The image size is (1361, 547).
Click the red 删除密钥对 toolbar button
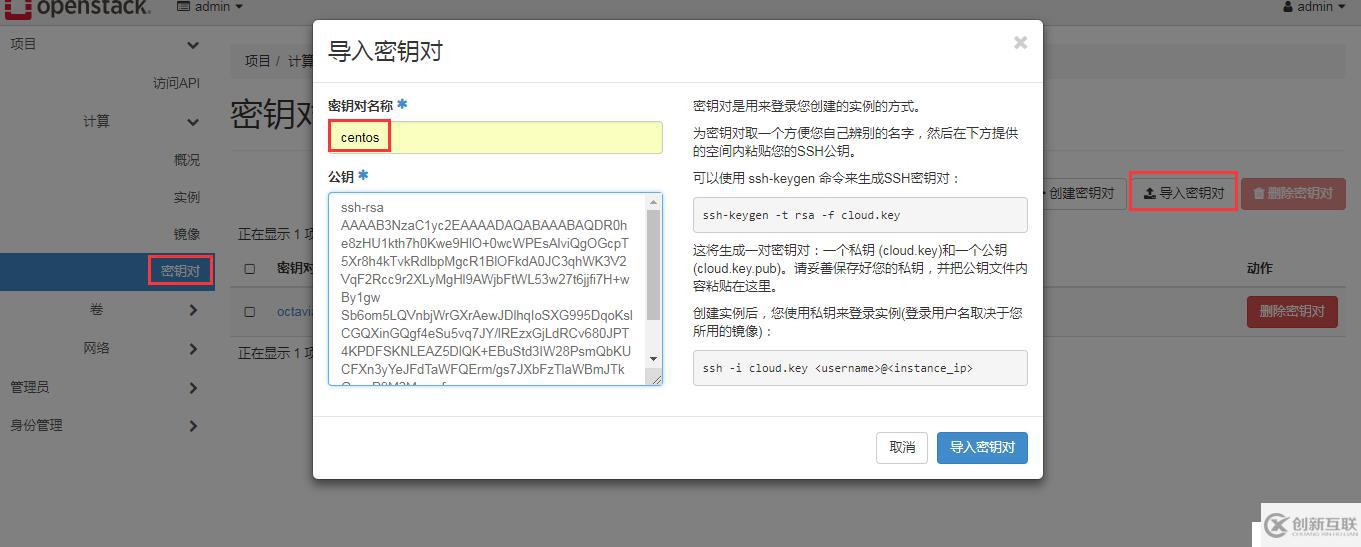coord(1293,194)
